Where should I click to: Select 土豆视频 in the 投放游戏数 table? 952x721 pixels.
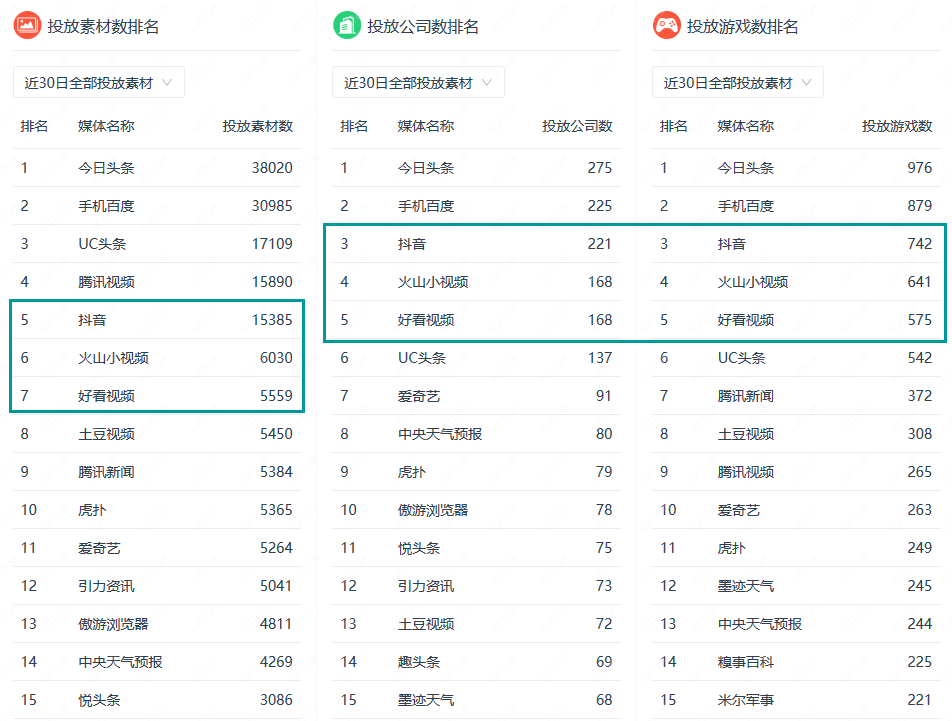point(746,434)
